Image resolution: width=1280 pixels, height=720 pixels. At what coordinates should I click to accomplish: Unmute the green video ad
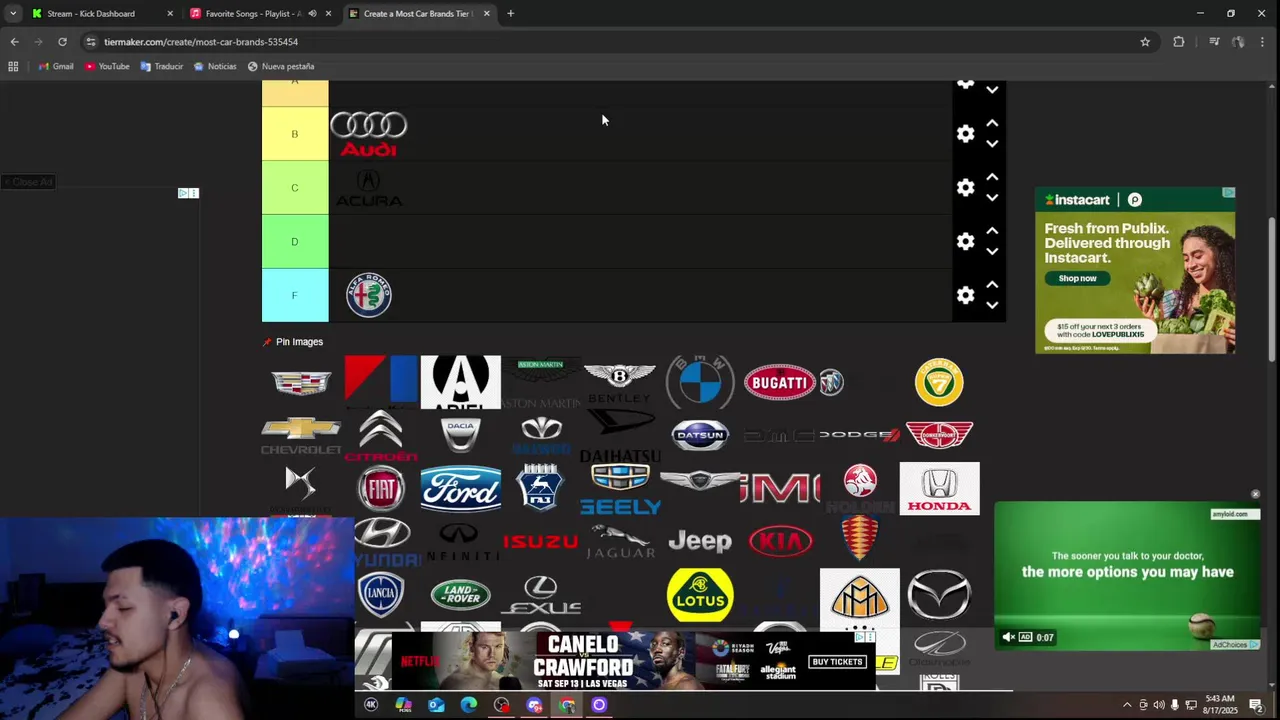pyautogui.click(x=1009, y=637)
